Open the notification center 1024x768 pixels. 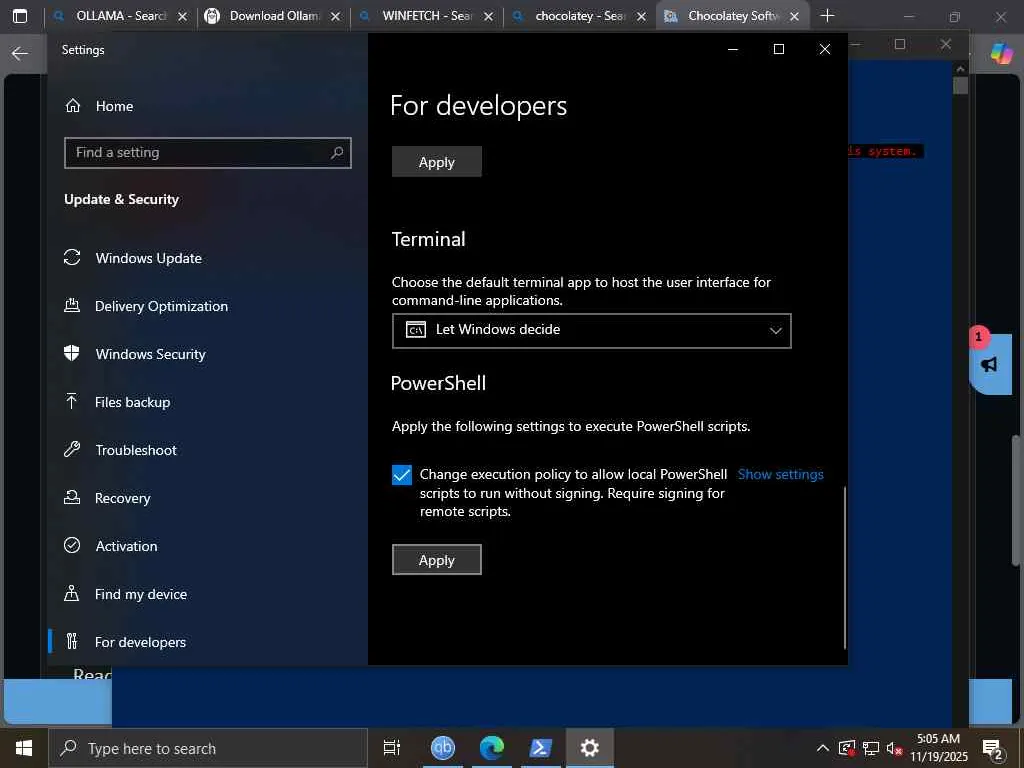pyautogui.click(x=993, y=749)
